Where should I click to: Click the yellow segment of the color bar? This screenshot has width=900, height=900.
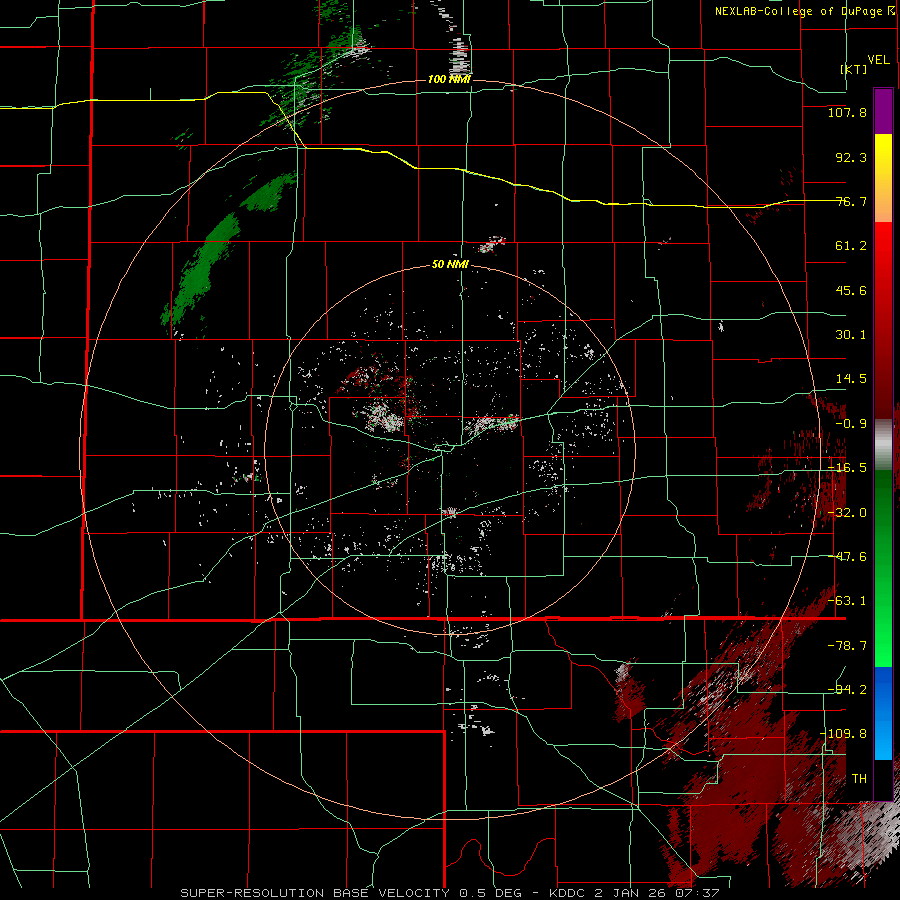pyautogui.click(x=883, y=178)
